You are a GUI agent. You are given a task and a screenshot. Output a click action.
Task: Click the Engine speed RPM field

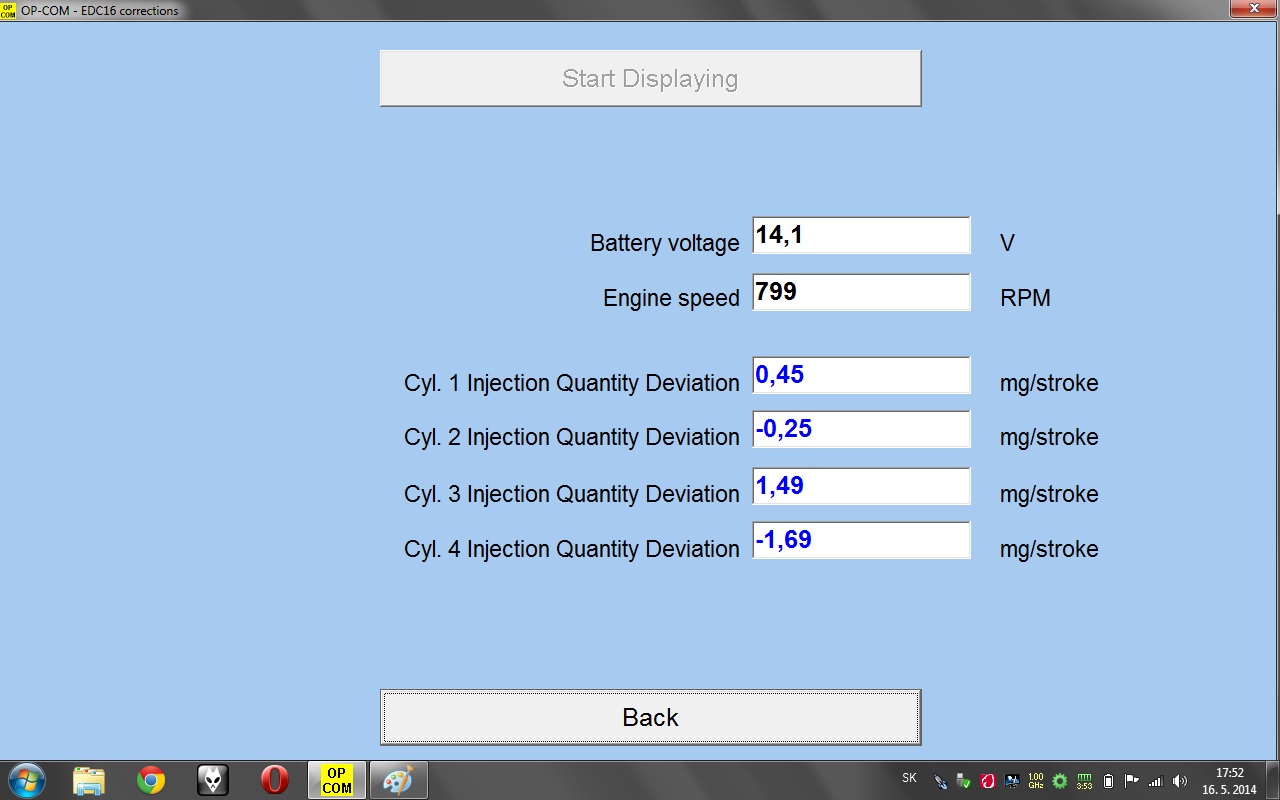(x=861, y=292)
